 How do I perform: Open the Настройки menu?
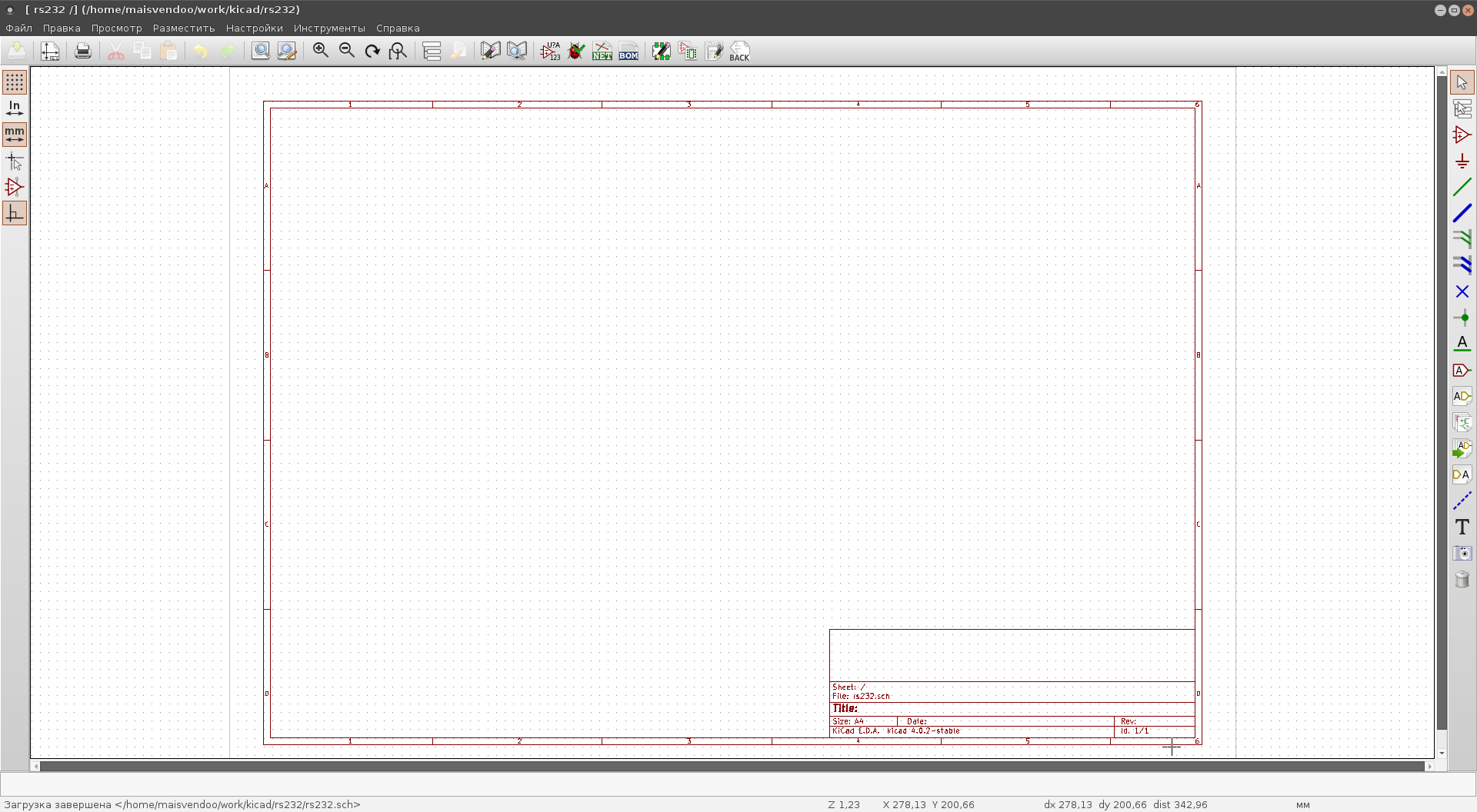(255, 28)
